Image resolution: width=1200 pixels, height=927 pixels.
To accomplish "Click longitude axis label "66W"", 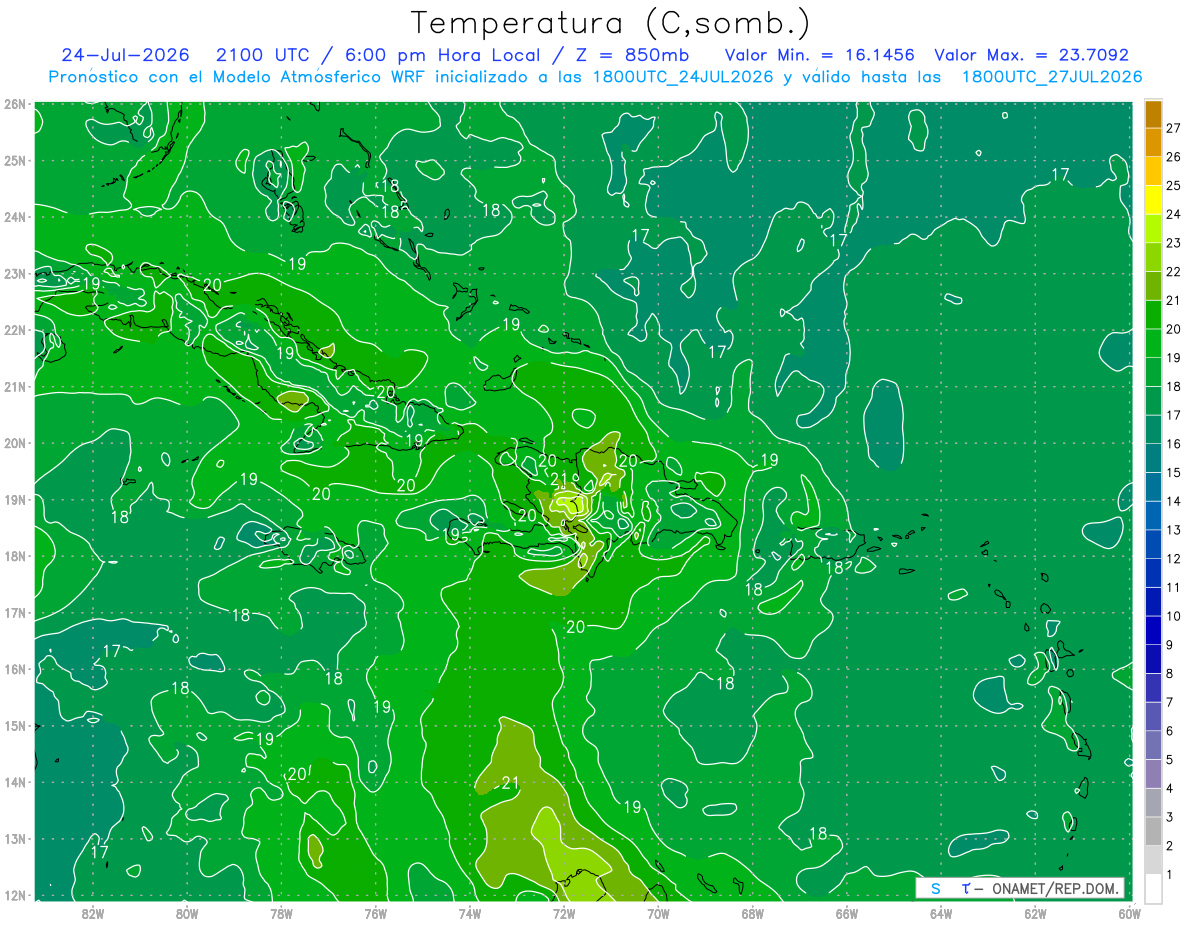I will (846, 912).
